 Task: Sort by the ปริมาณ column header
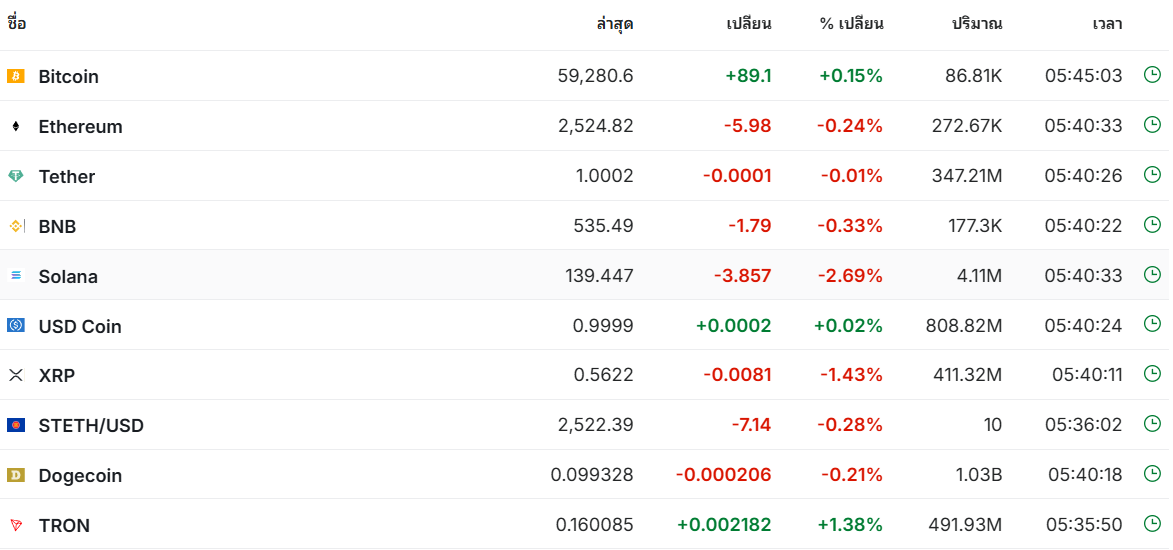tap(976, 24)
